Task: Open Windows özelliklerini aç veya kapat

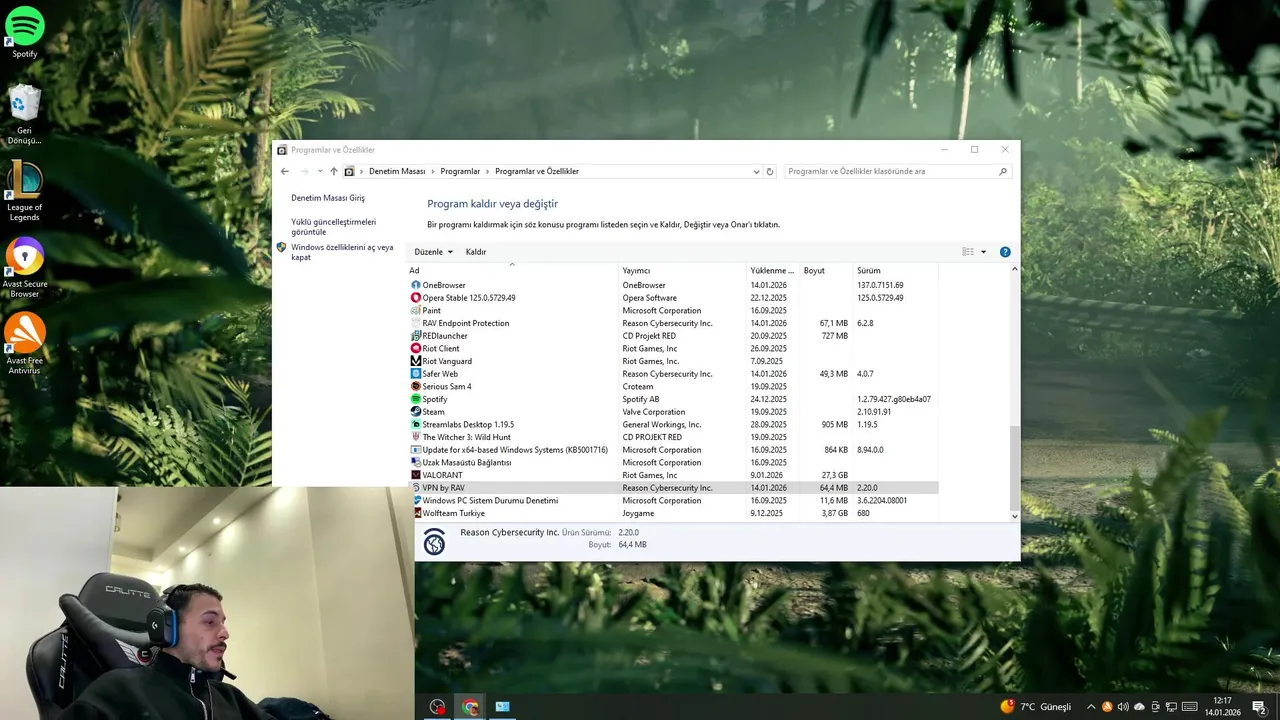Action: 342,252
